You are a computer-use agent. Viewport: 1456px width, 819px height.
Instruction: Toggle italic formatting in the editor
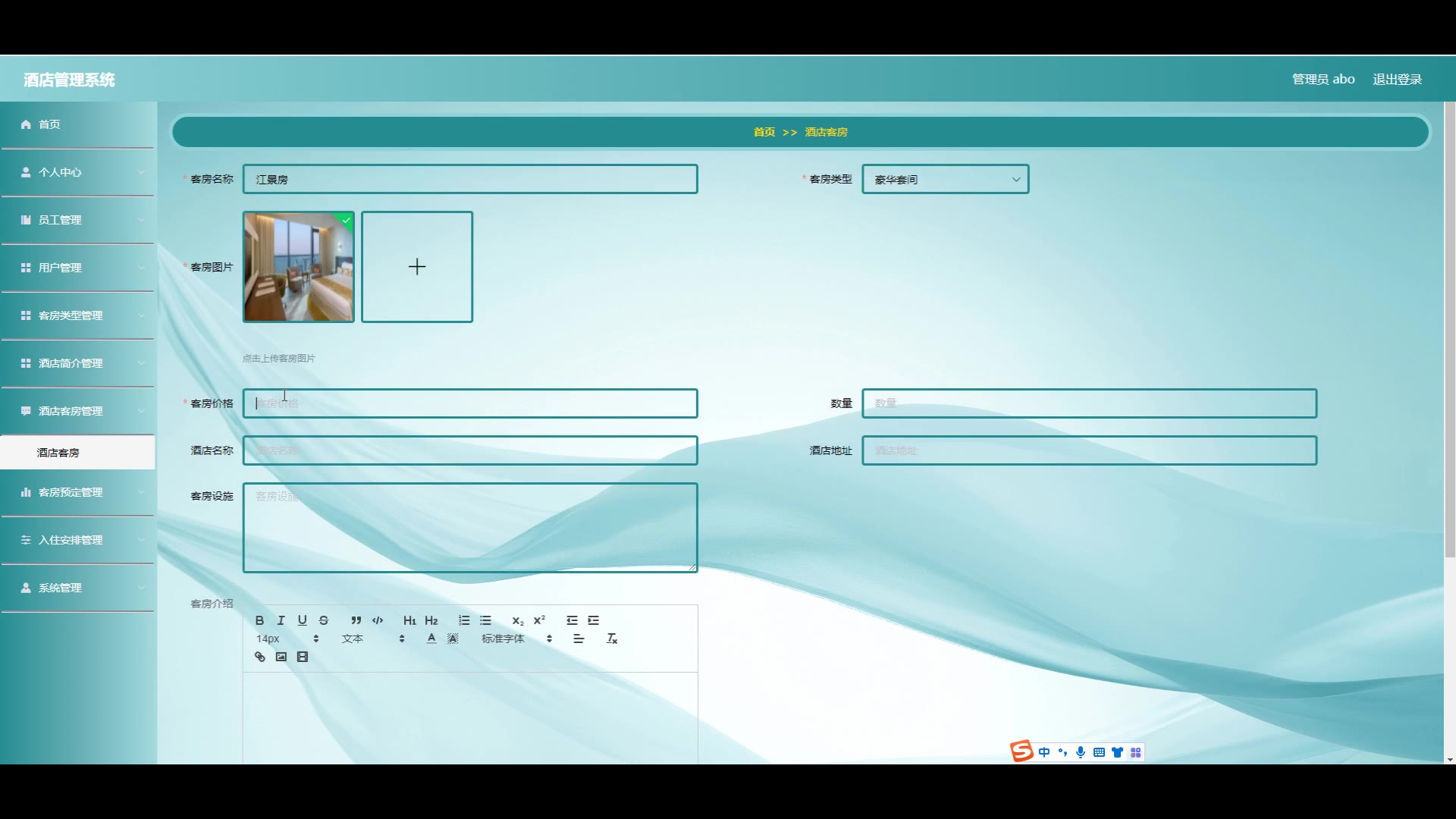(x=281, y=620)
